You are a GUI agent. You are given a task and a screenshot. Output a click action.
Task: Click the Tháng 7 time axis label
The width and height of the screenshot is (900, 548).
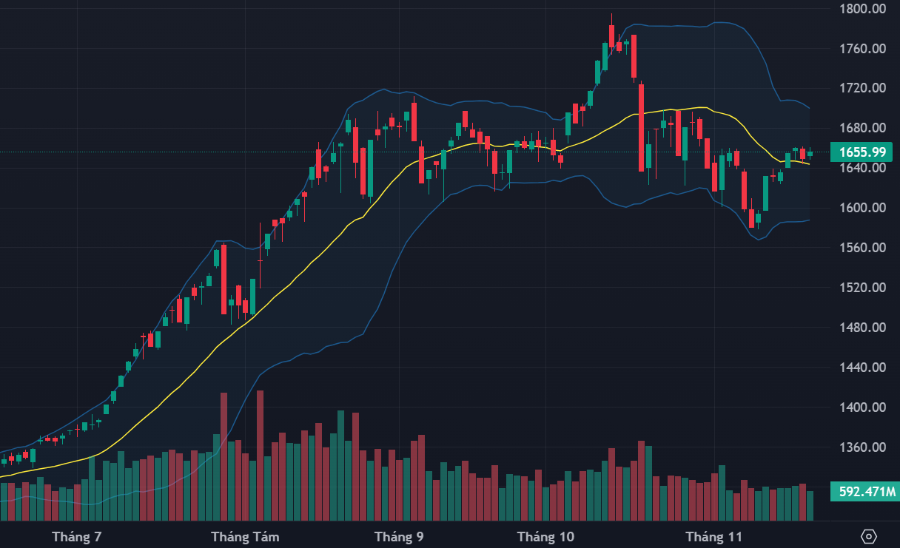point(77,537)
